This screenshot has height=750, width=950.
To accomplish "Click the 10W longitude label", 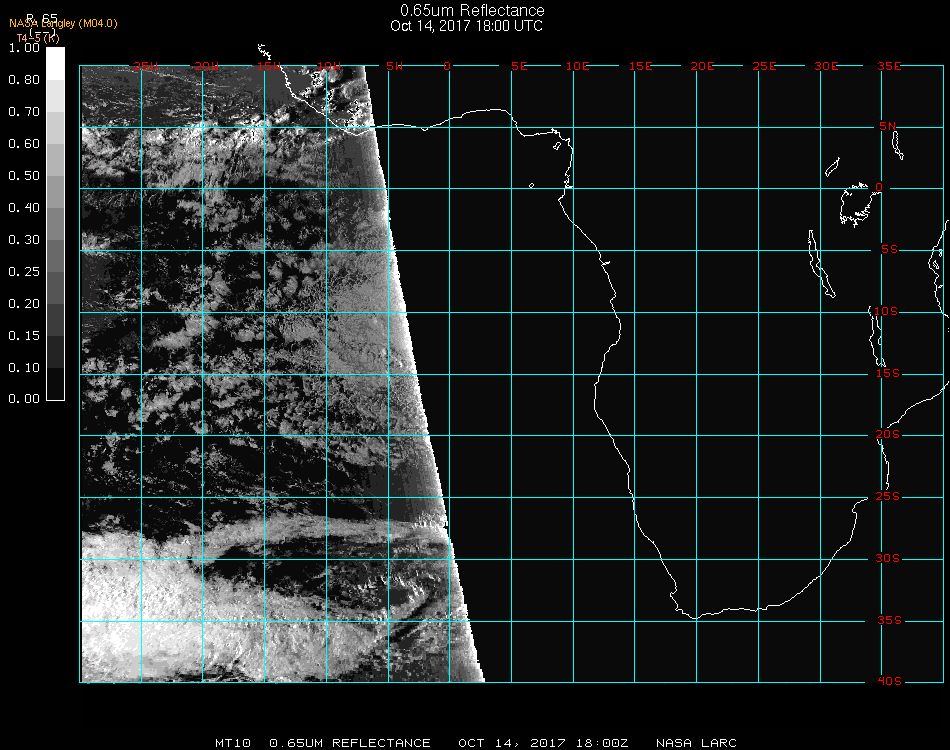I will coord(329,66).
